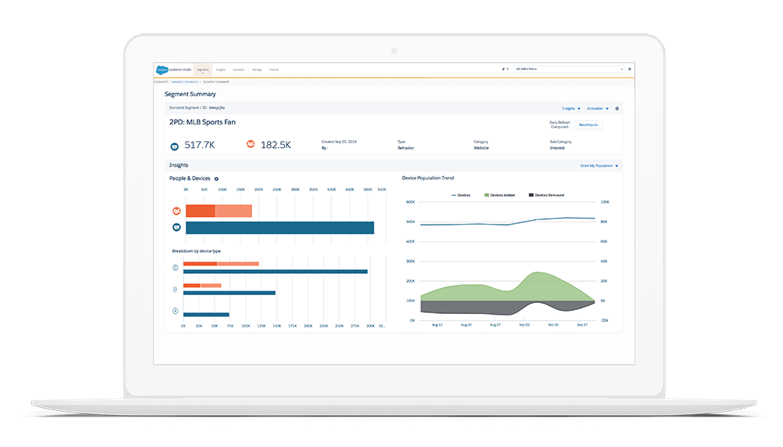The image size is (783, 447).
Task: Toggle the Devices line legend item
Action: (x=460, y=195)
